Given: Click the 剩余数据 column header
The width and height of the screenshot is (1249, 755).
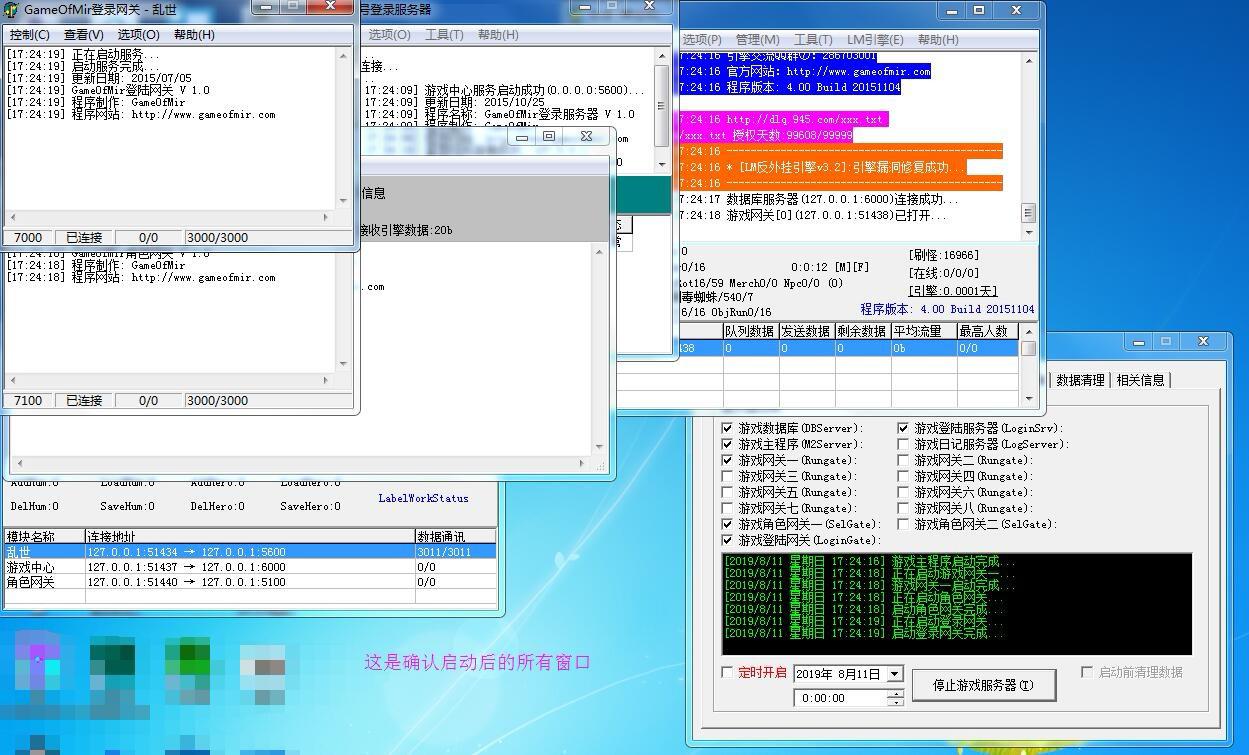Looking at the screenshot, I should (862, 331).
